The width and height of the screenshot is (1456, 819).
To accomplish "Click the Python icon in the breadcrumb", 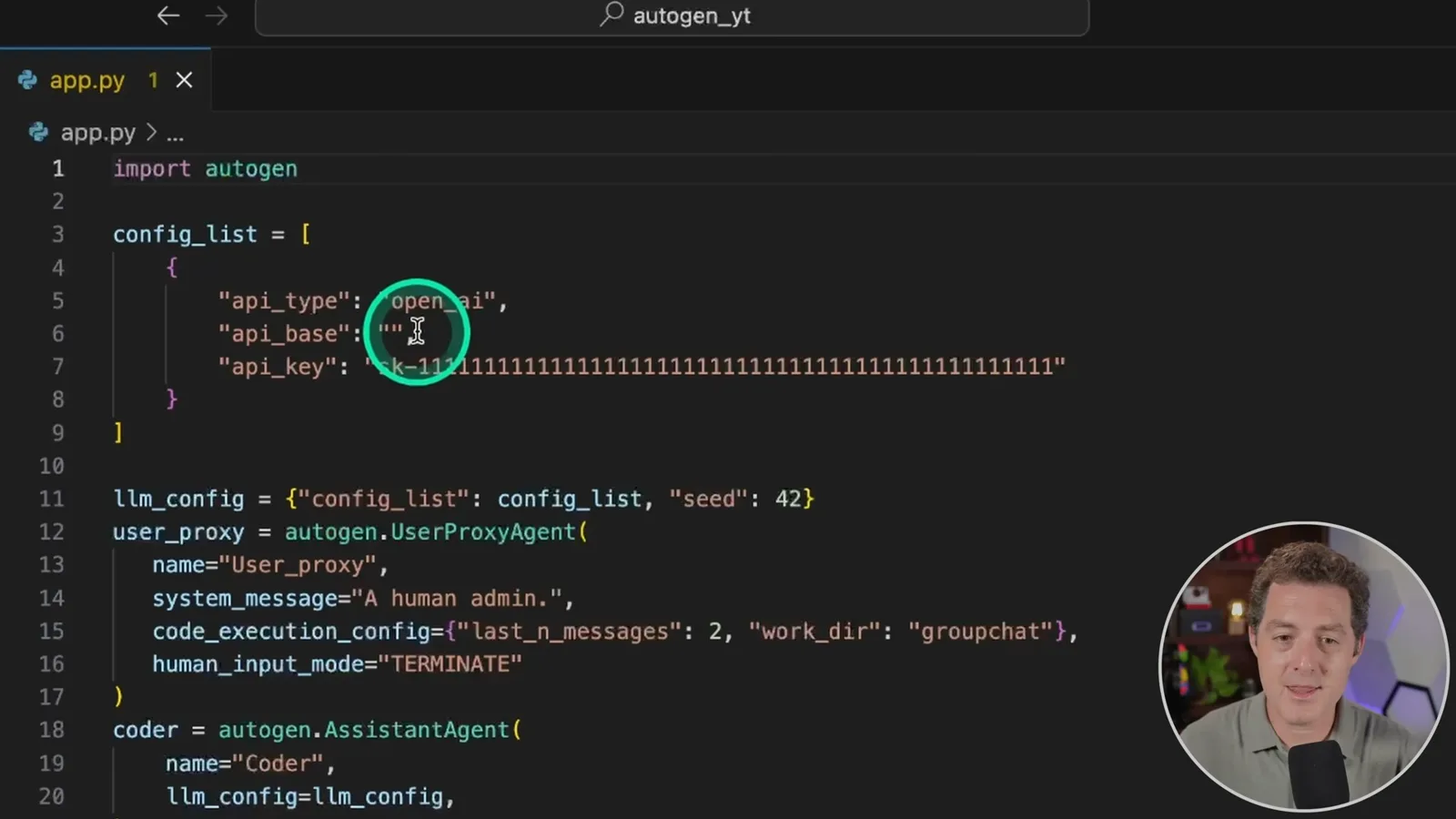I will (x=38, y=133).
